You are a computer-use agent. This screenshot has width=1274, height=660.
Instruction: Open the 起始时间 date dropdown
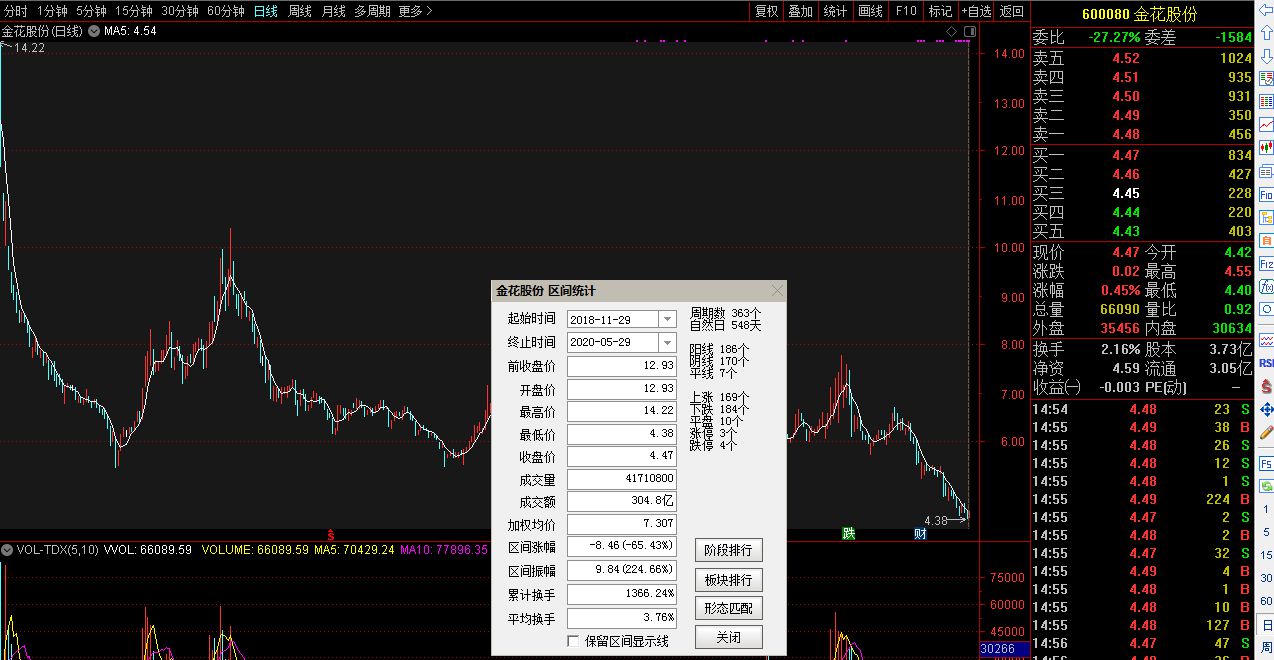click(667, 319)
